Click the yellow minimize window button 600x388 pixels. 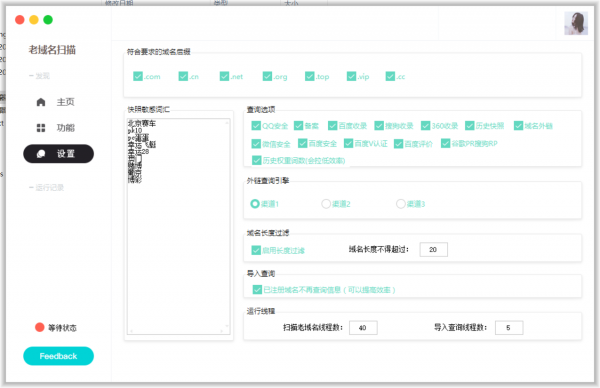tap(34, 20)
